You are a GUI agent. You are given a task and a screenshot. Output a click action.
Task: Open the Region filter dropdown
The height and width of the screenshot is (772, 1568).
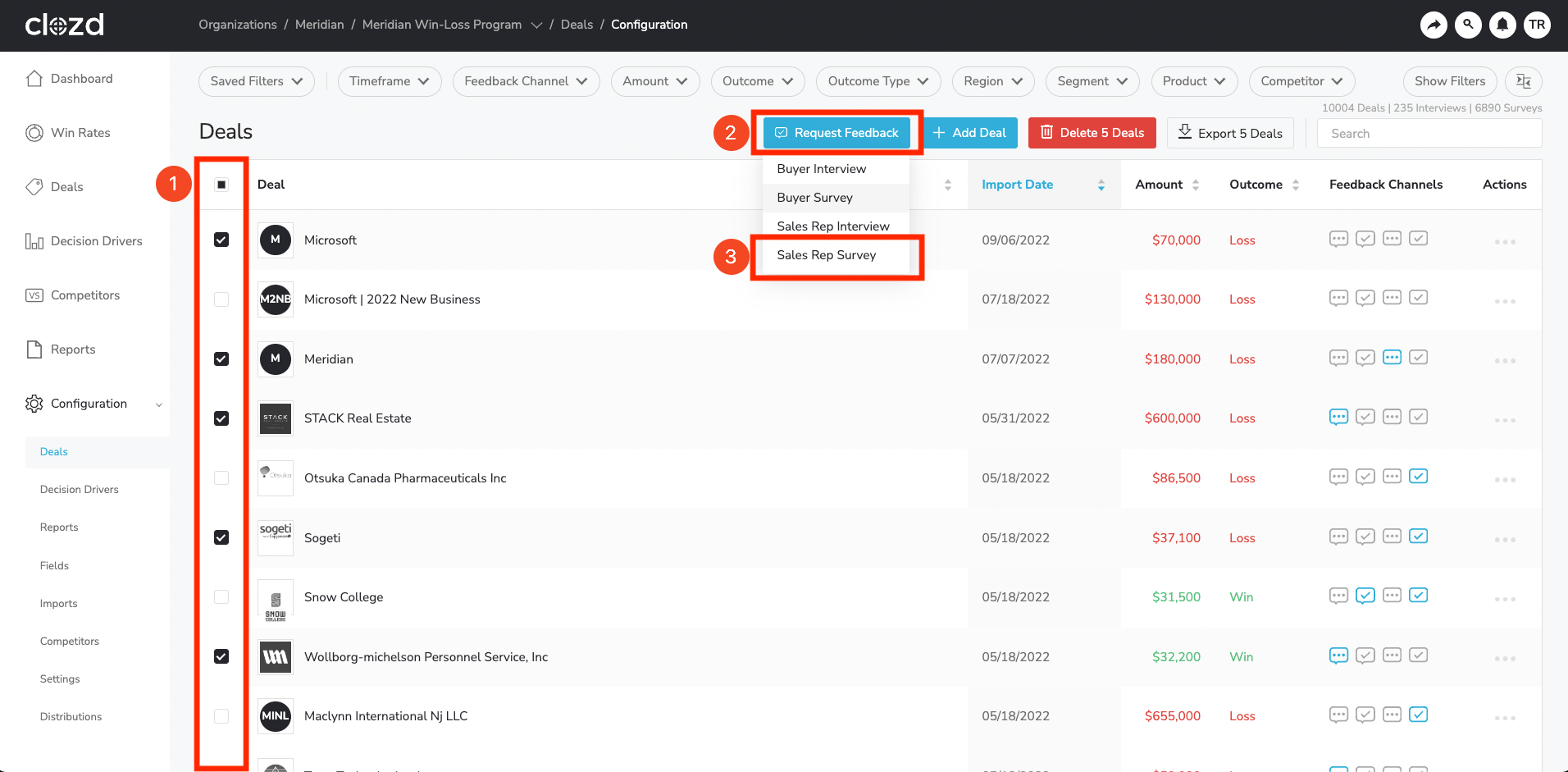coord(993,81)
